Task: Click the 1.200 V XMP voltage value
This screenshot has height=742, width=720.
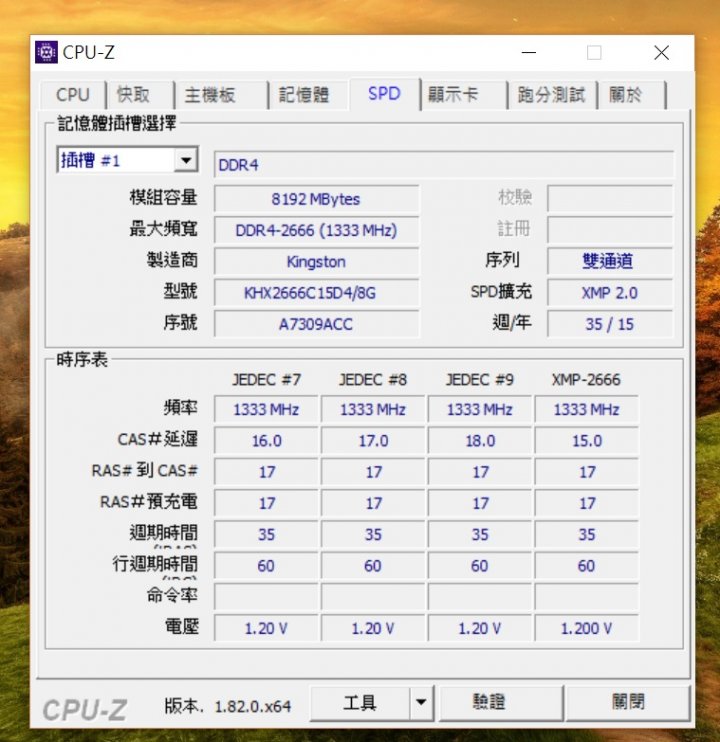Action: point(587,628)
